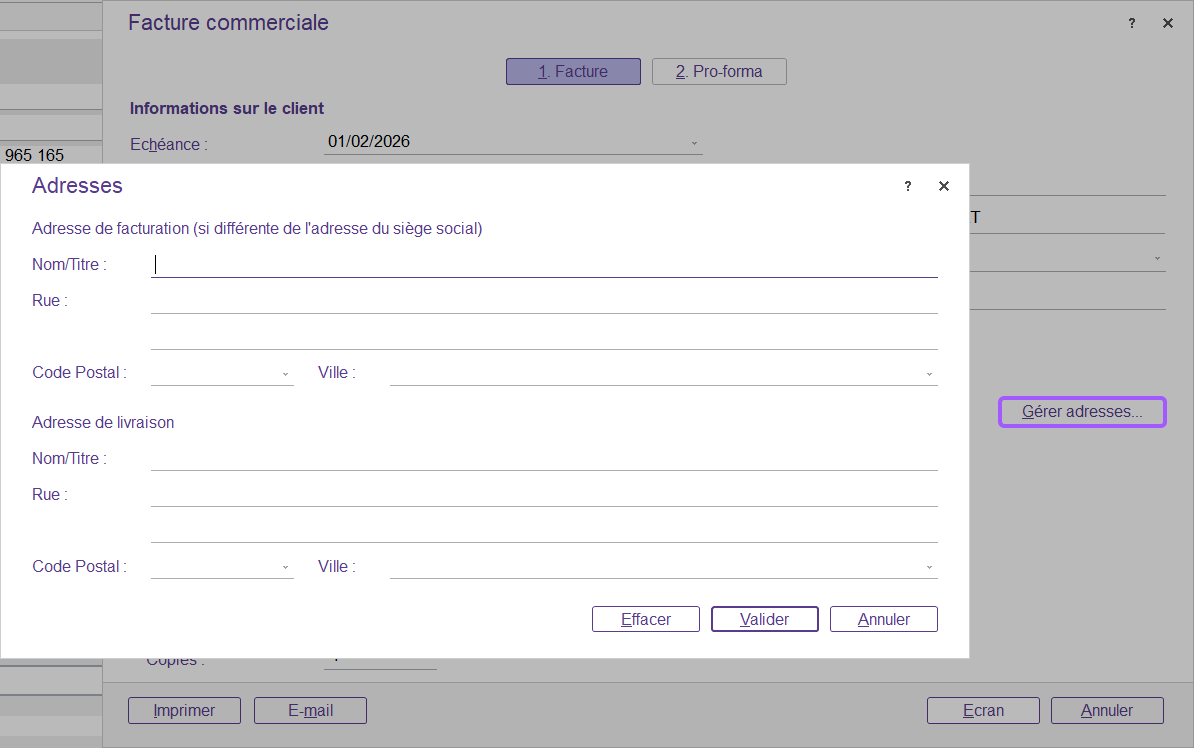
Task: Close the Adresses dialog with the X
Action: [x=943, y=186]
